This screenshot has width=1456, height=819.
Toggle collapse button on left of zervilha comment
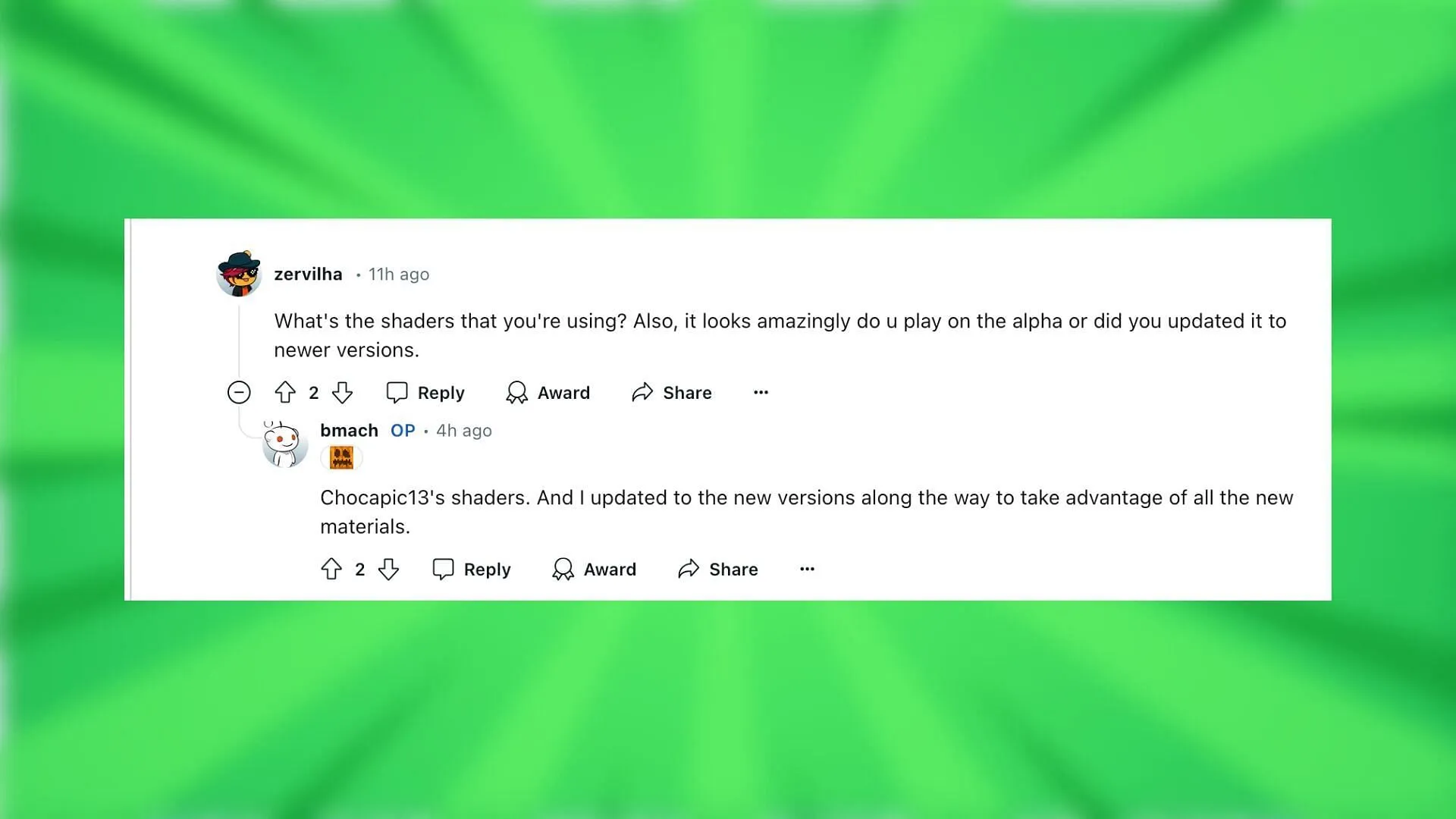[x=239, y=392]
